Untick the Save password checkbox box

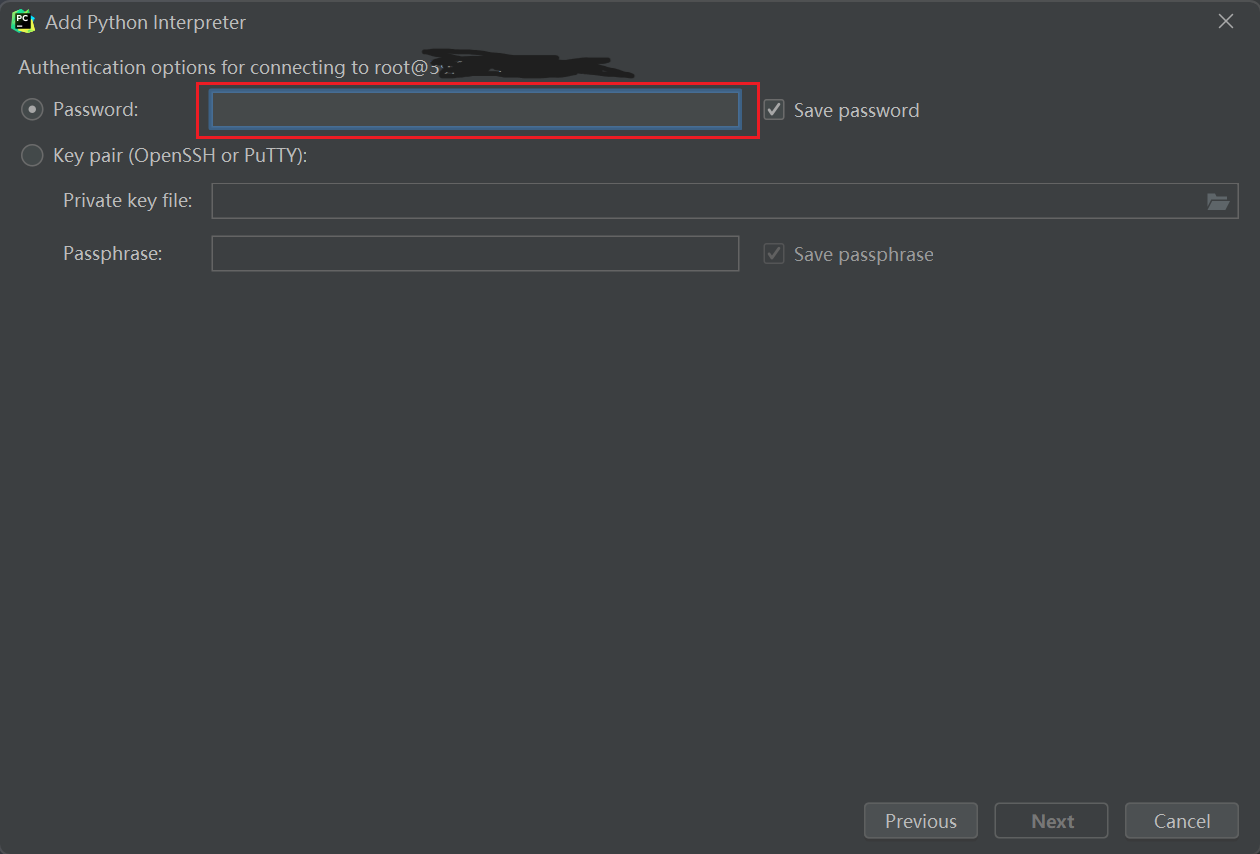pyautogui.click(x=774, y=110)
